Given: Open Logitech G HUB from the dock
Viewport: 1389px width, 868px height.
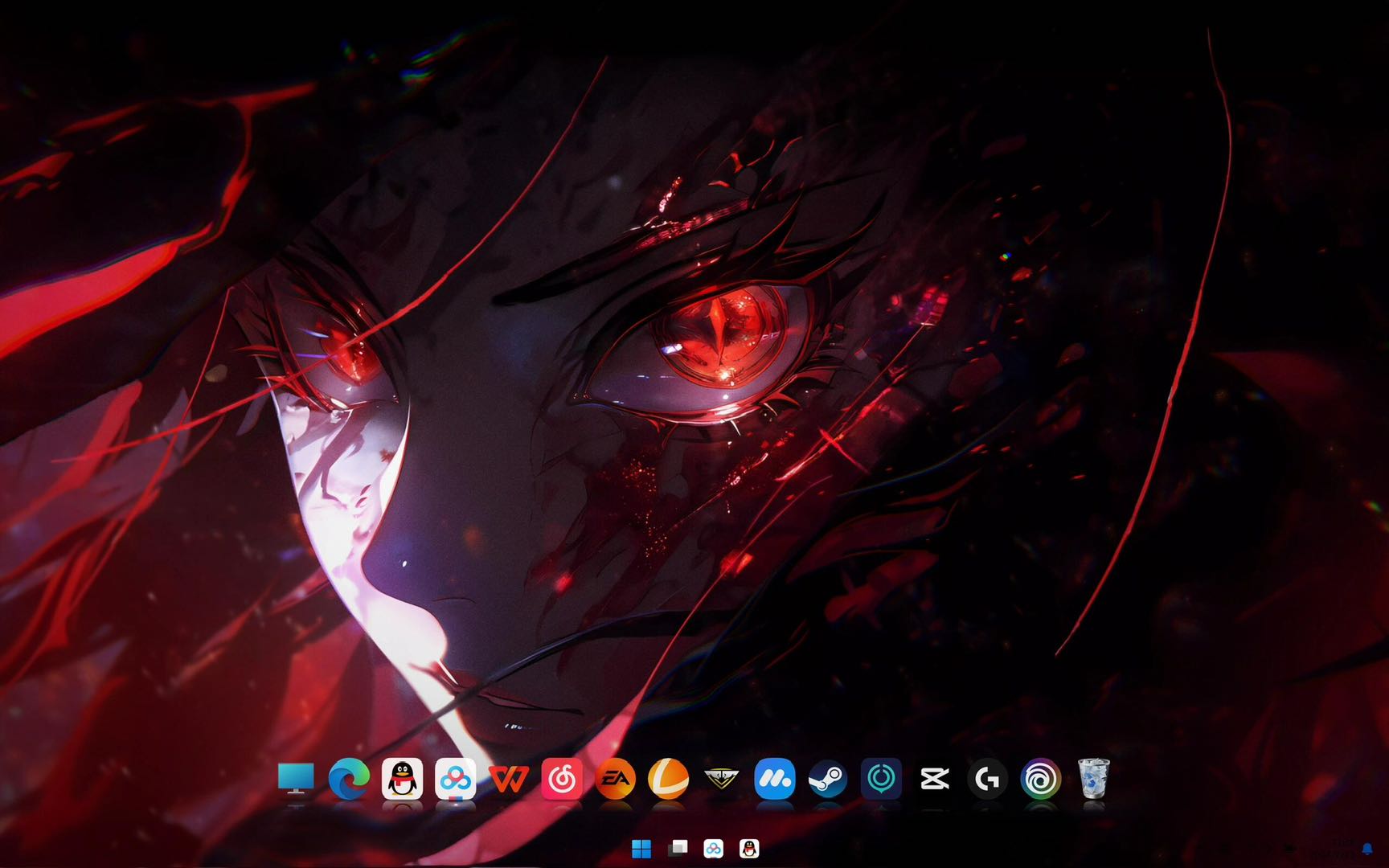Looking at the screenshot, I should [x=987, y=778].
